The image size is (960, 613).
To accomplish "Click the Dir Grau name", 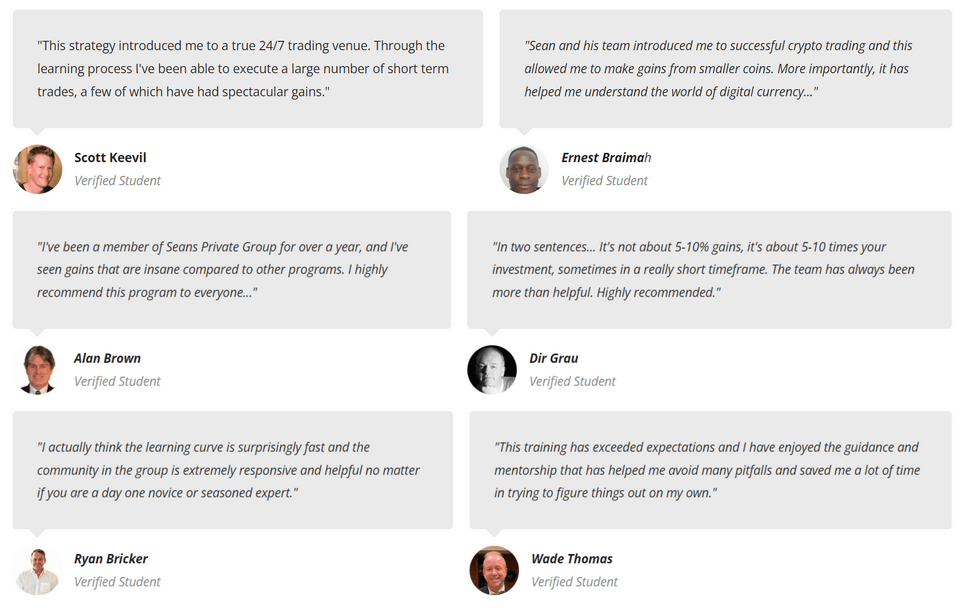I will pos(554,358).
